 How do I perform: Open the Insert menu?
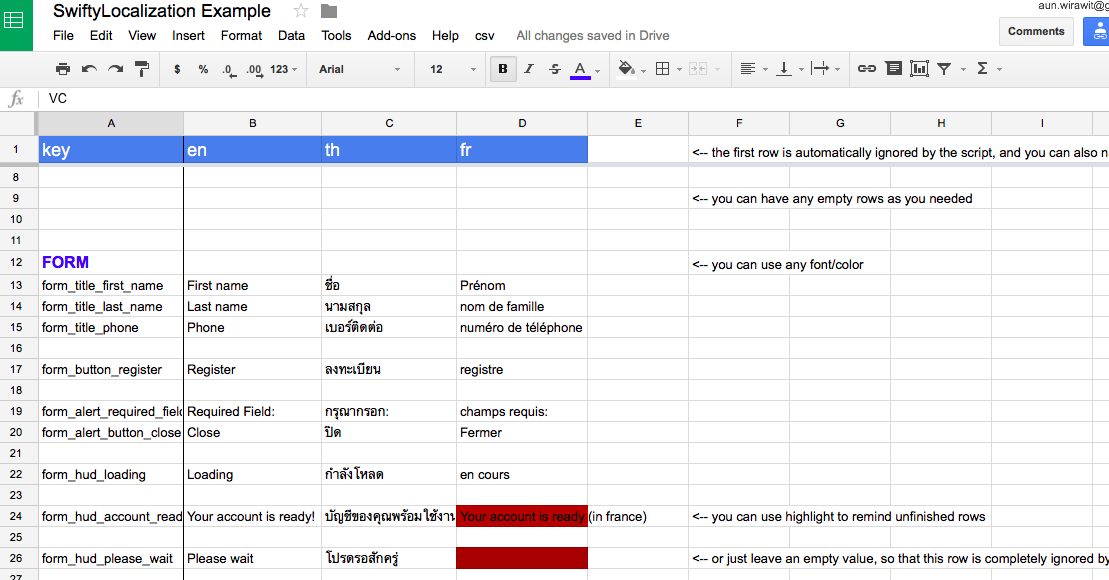click(188, 35)
